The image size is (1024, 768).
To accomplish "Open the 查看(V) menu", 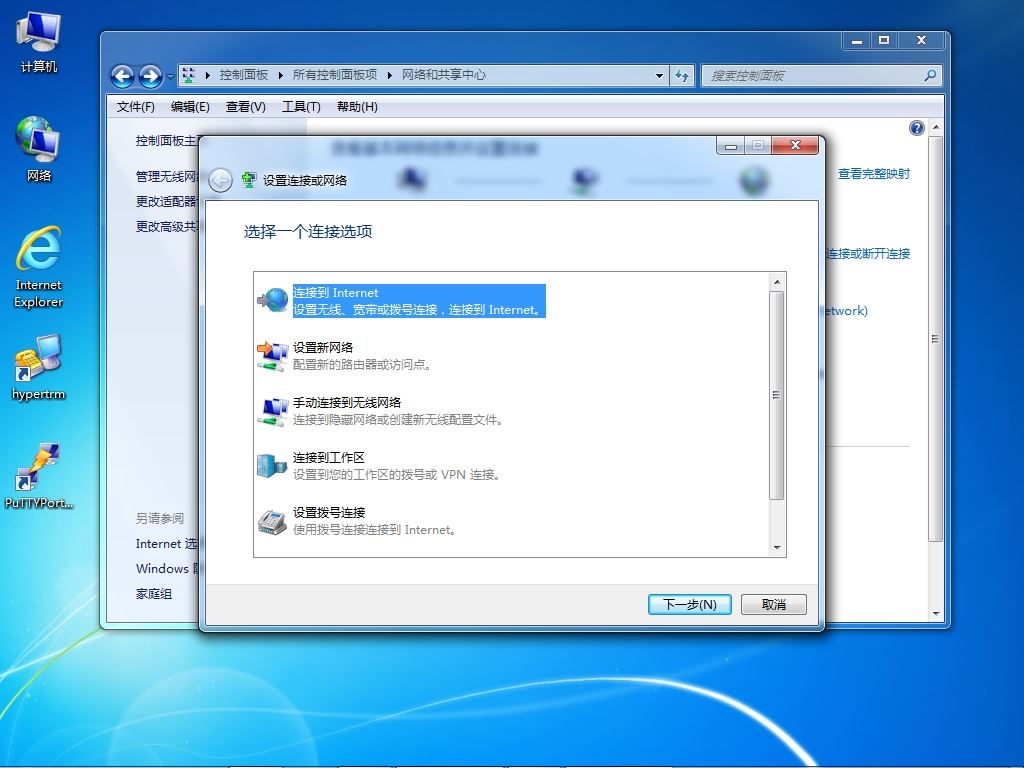I will (x=246, y=106).
